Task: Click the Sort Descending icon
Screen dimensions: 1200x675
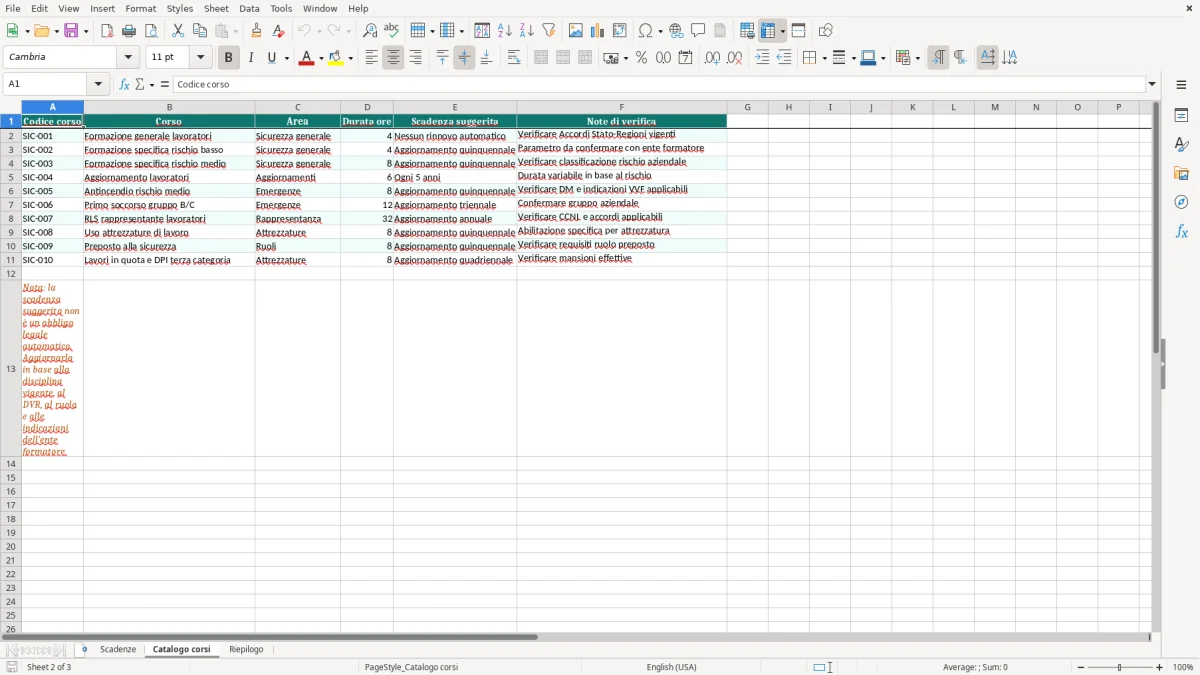Action: coord(526,31)
